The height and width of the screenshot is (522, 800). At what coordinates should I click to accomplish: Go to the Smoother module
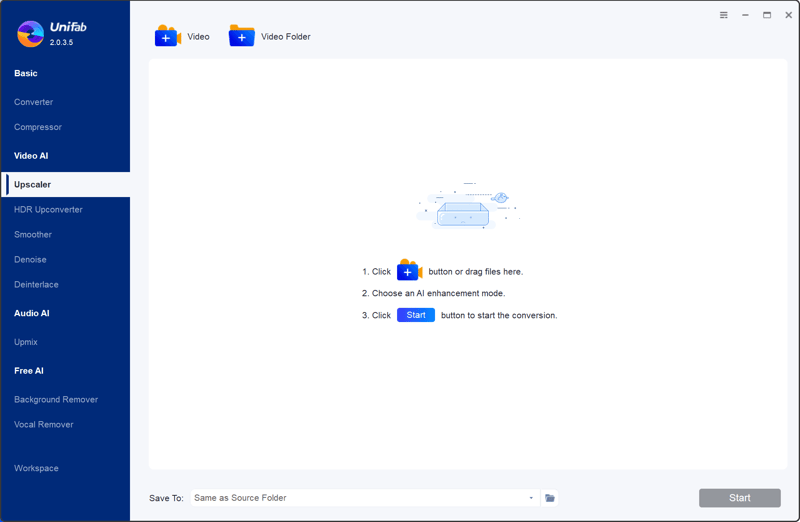(x=33, y=235)
